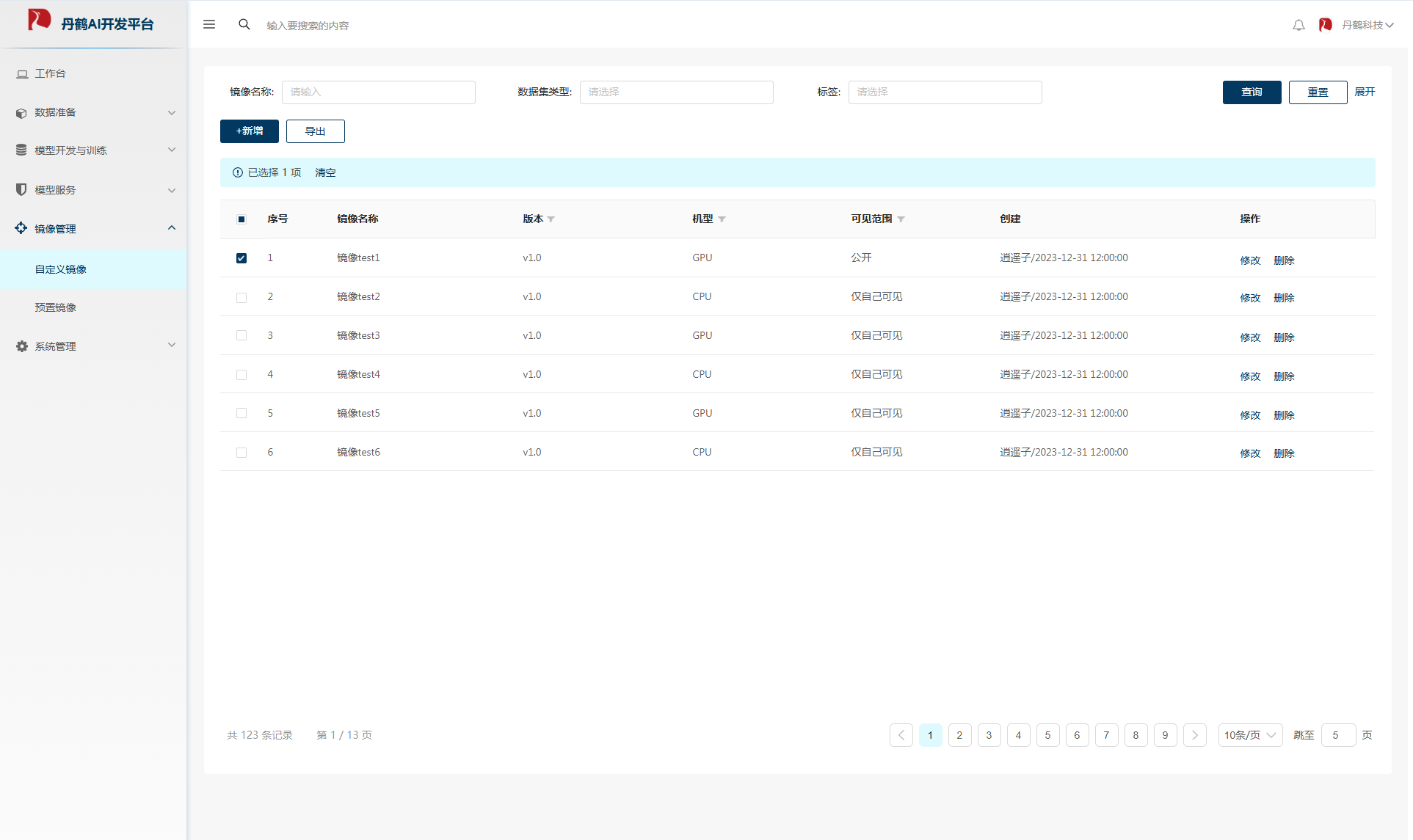Click the 版本 column filter icon

(x=551, y=219)
